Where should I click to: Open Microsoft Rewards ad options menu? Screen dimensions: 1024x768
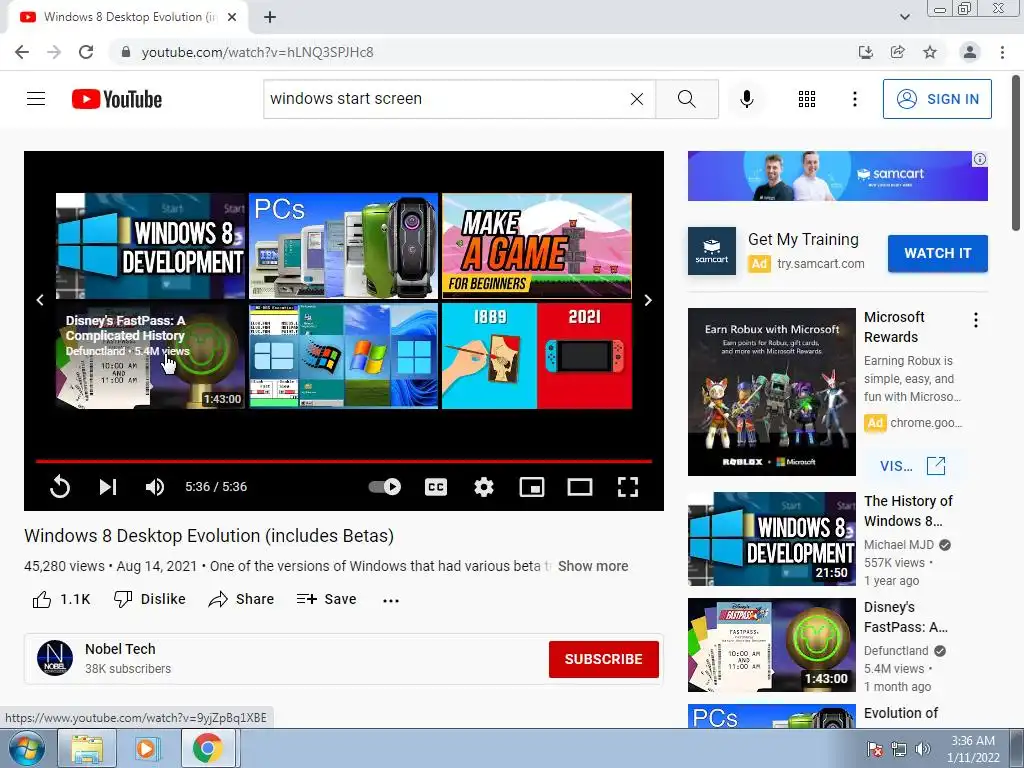click(x=976, y=320)
